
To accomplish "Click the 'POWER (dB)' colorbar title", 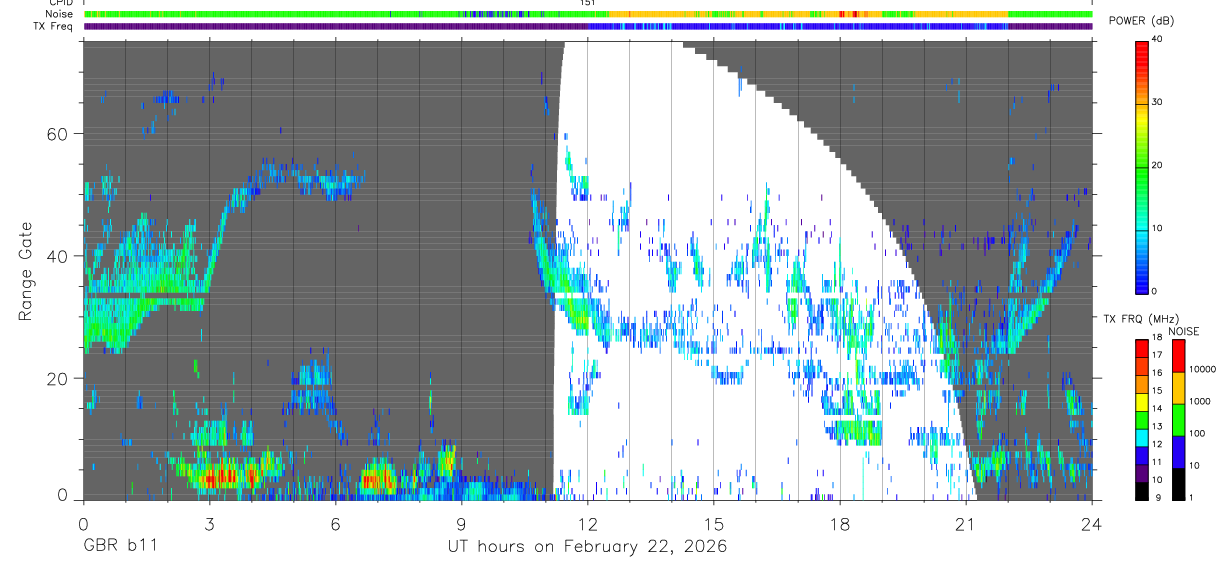I will click(x=1142, y=21).
